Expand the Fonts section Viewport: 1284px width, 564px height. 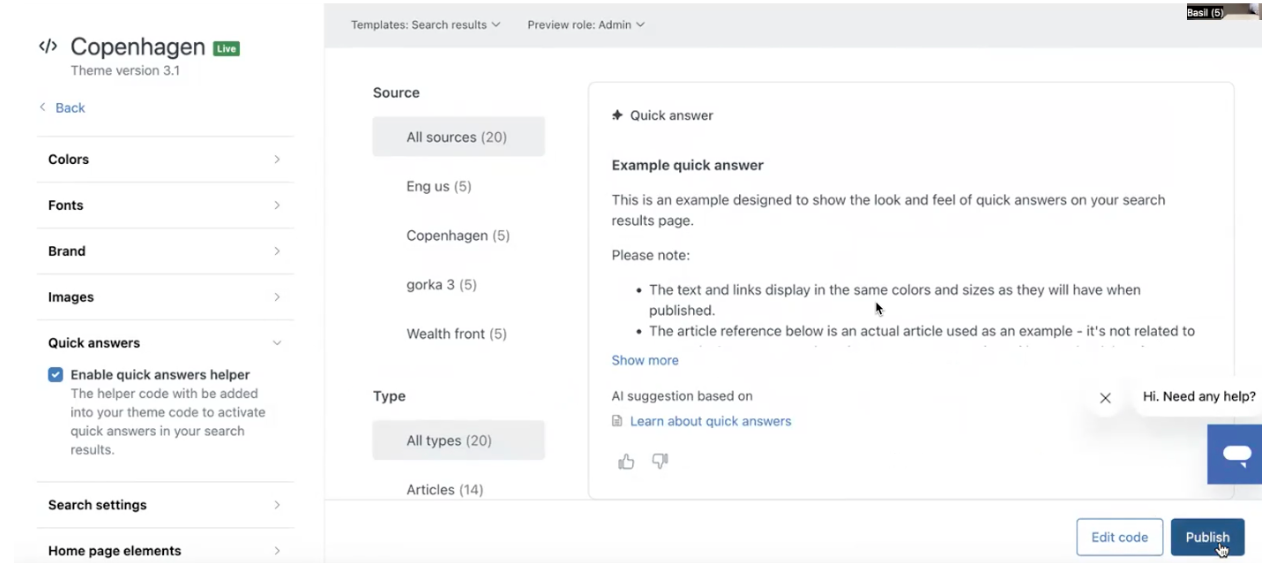(165, 205)
